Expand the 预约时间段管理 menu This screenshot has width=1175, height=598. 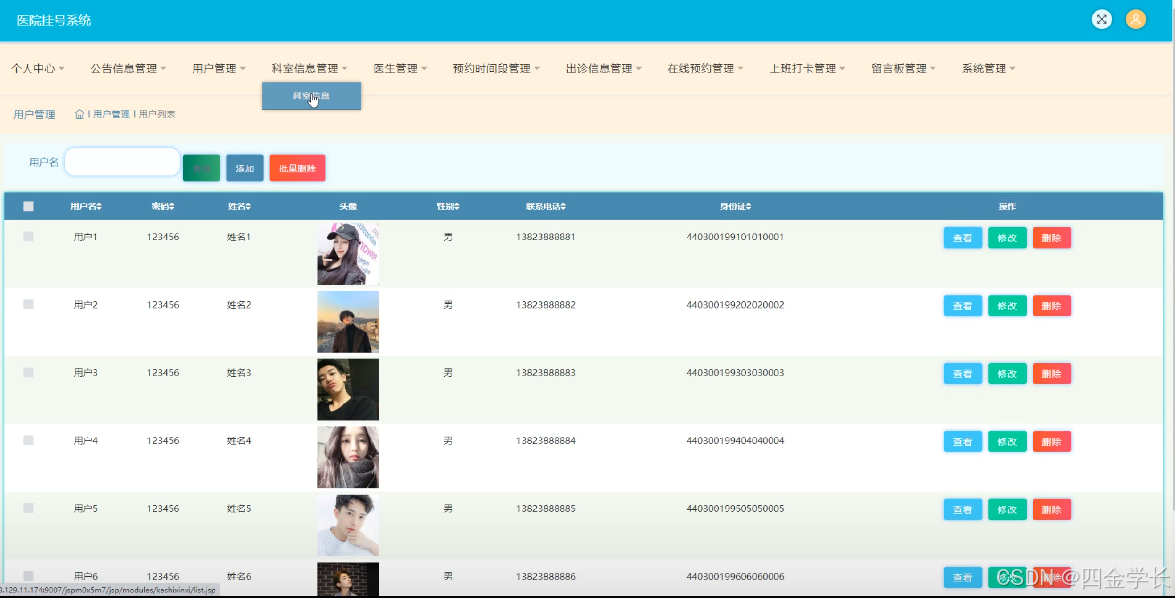496,68
